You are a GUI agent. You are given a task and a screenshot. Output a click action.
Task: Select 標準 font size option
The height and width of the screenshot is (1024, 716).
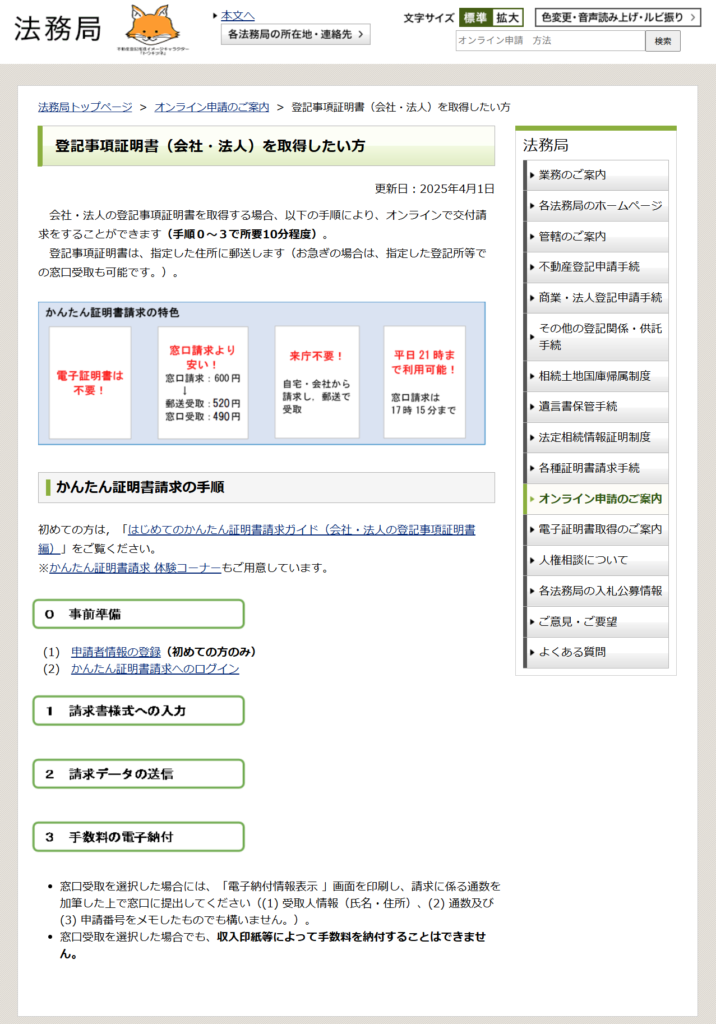[x=475, y=17]
